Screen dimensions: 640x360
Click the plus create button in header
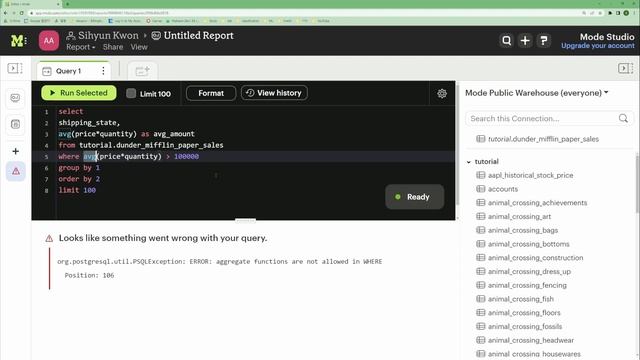tap(525, 40)
